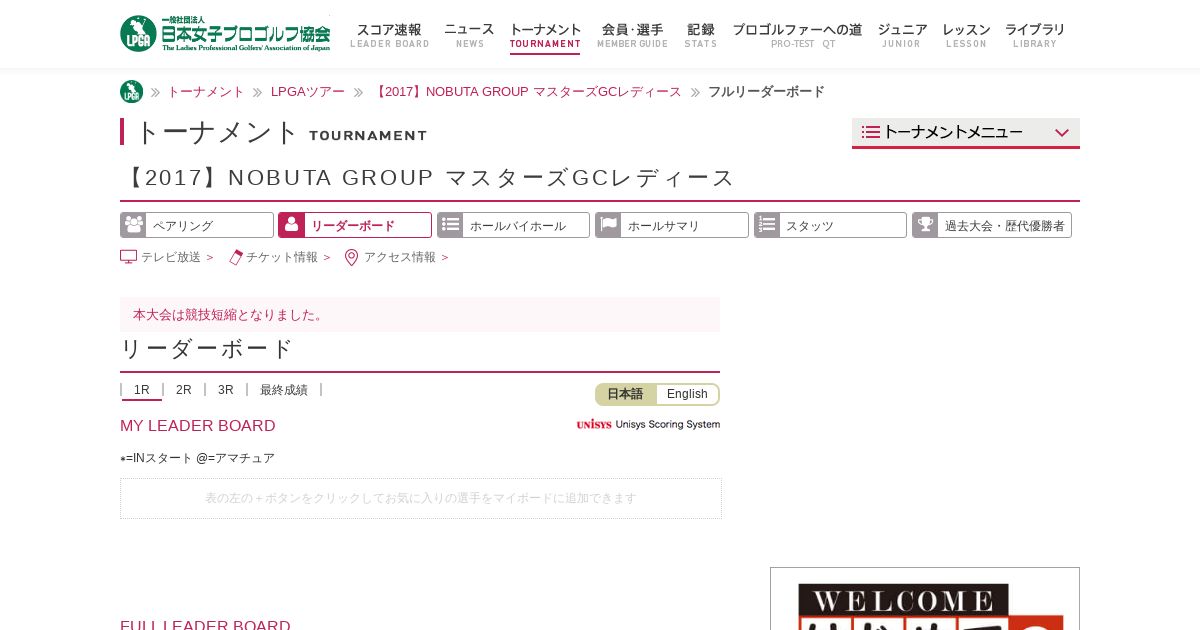Click the Unisys Scoring System logo
Viewport: 1200px width, 630px height.
648,424
